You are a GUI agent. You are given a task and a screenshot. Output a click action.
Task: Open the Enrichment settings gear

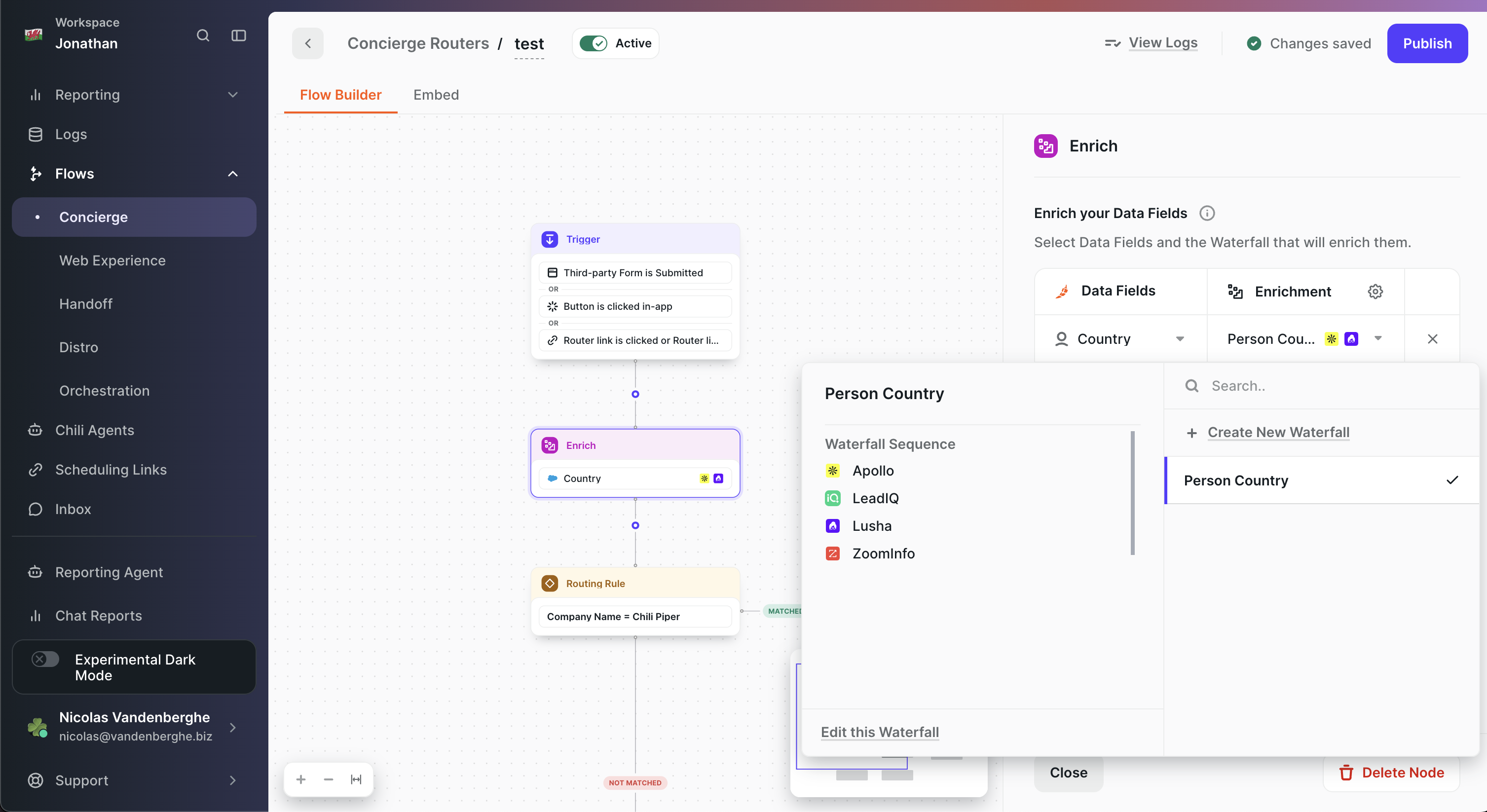[x=1375, y=292]
